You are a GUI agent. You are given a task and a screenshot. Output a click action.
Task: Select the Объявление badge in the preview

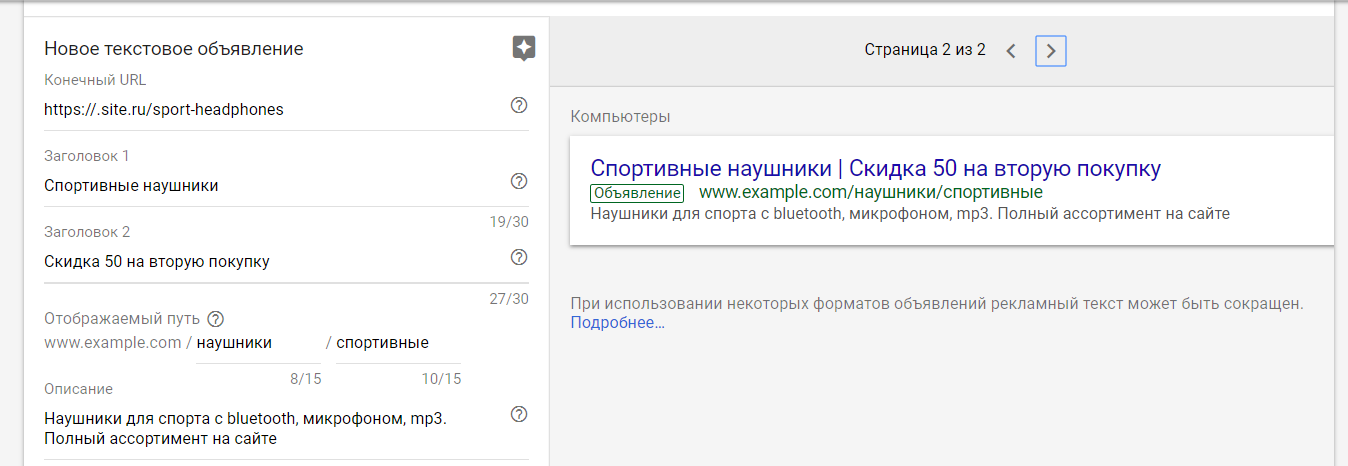tap(637, 193)
